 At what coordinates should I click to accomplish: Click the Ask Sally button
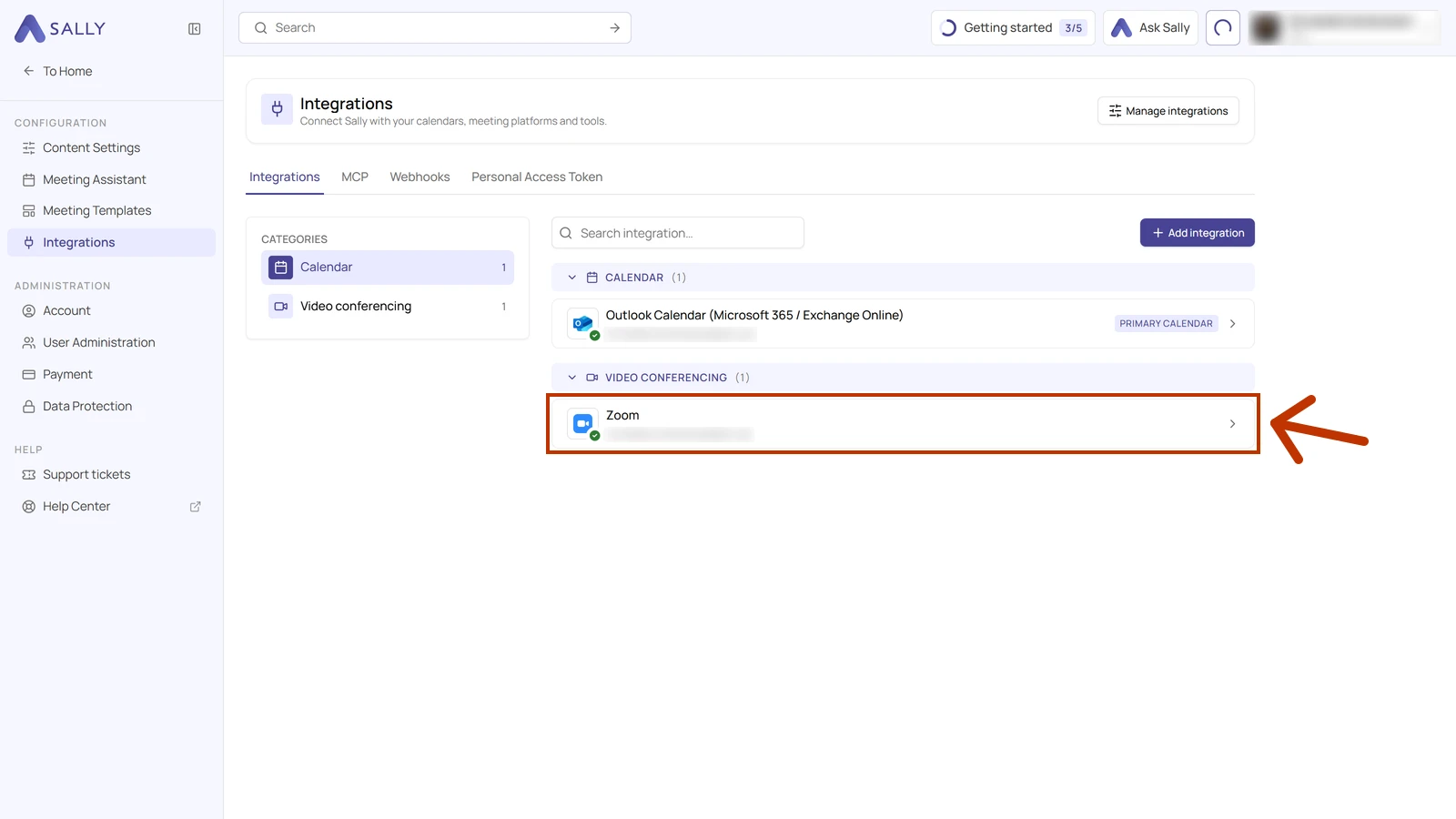pyautogui.click(x=1150, y=28)
